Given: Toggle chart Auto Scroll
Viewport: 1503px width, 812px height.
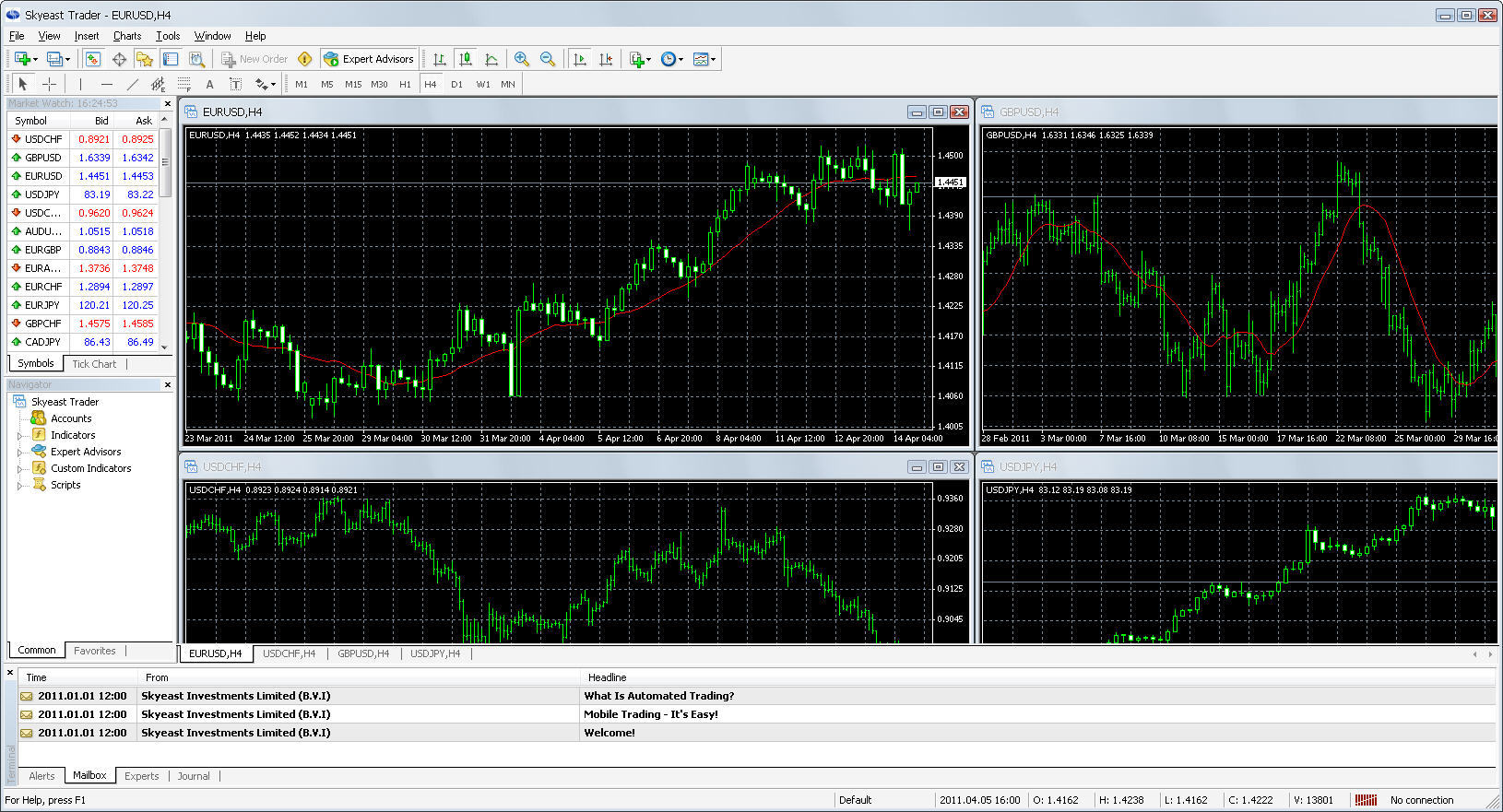Looking at the screenshot, I should click(x=580, y=59).
